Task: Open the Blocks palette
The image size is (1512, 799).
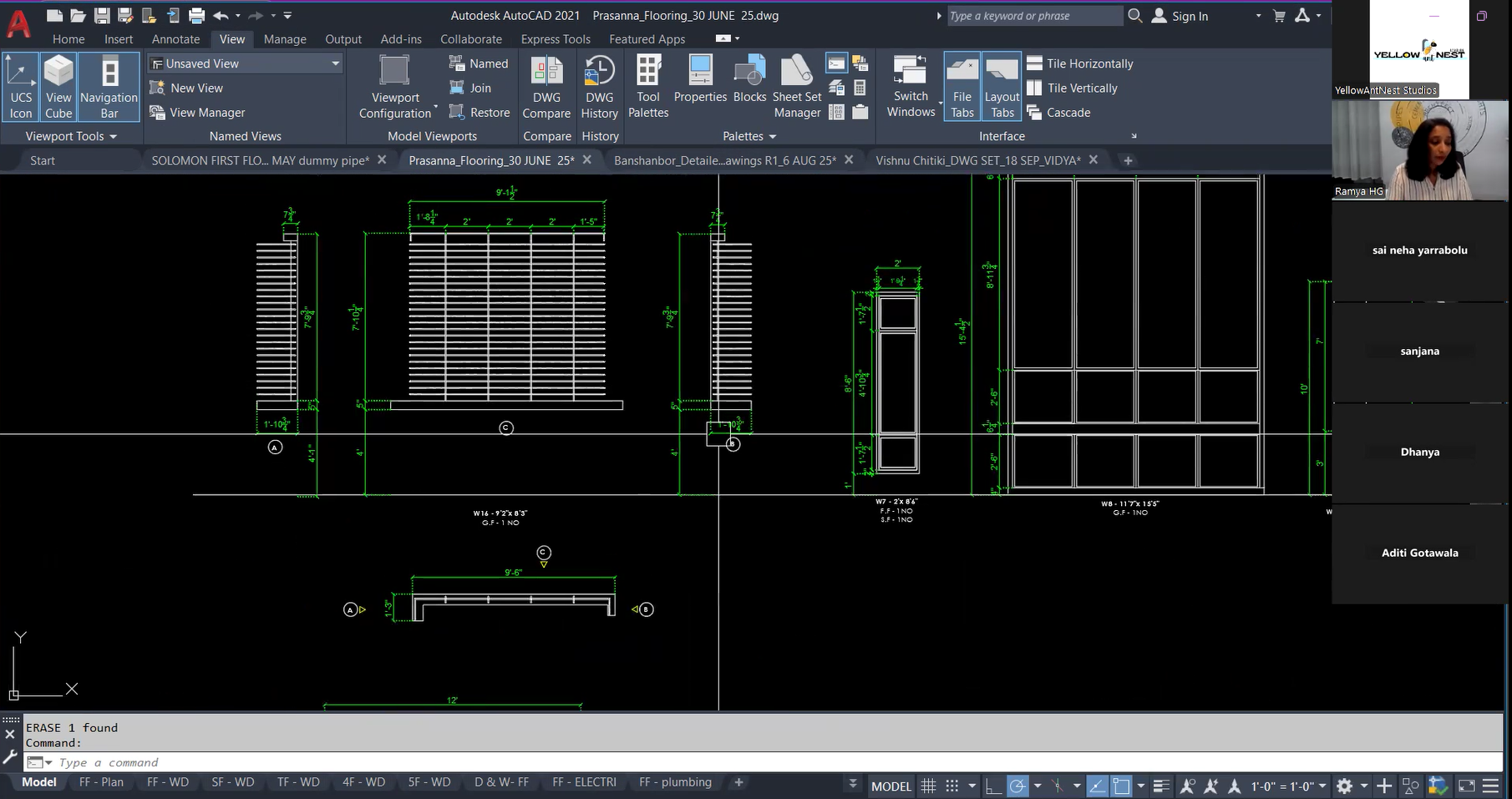Action: 749,80
